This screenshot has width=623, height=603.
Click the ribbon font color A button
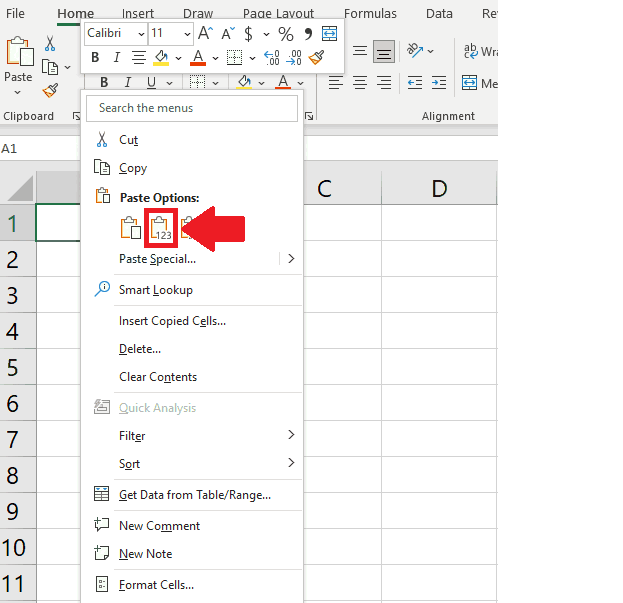(x=283, y=83)
